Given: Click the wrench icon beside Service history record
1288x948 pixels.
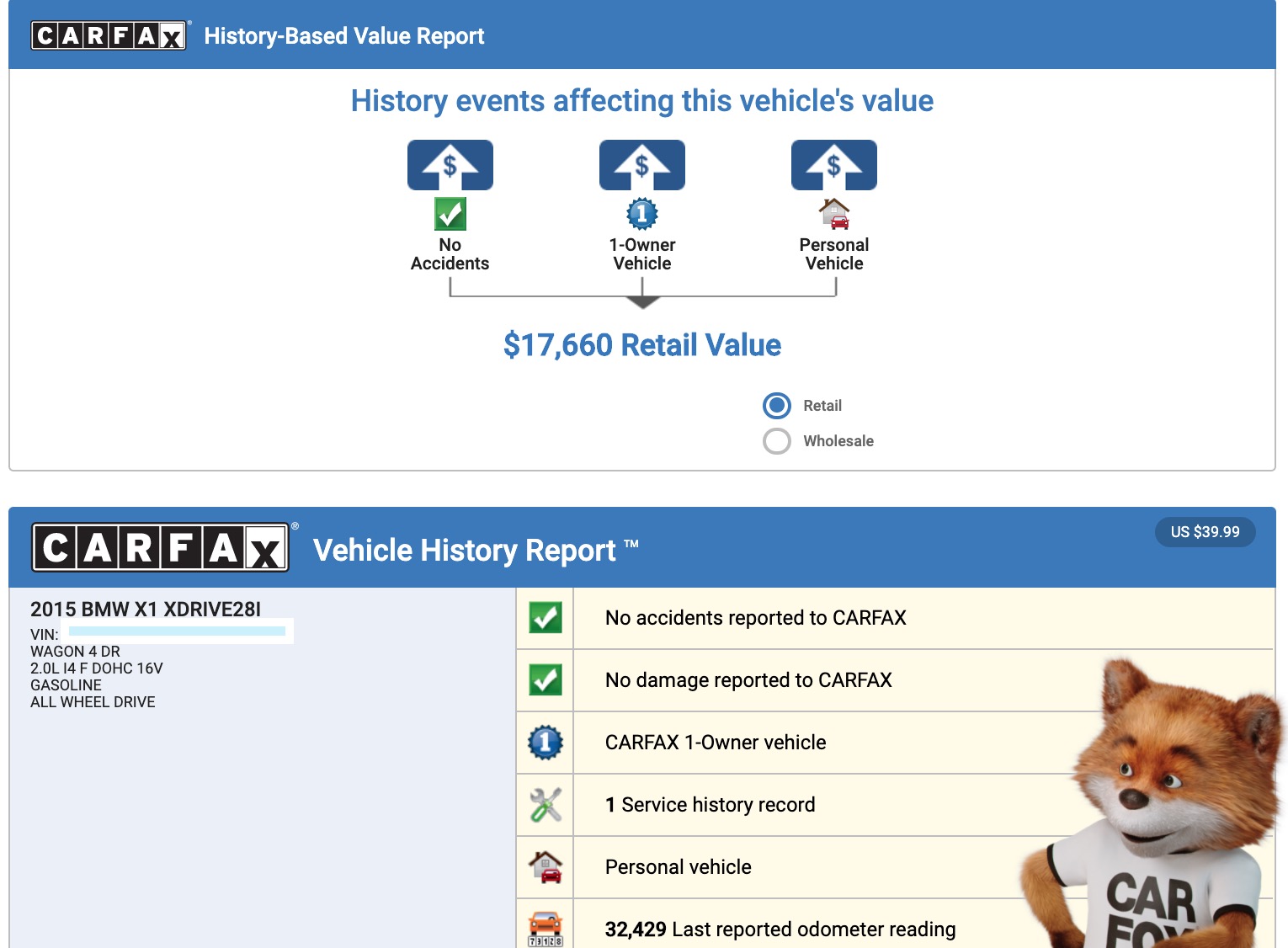Looking at the screenshot, I should (546, 805).
